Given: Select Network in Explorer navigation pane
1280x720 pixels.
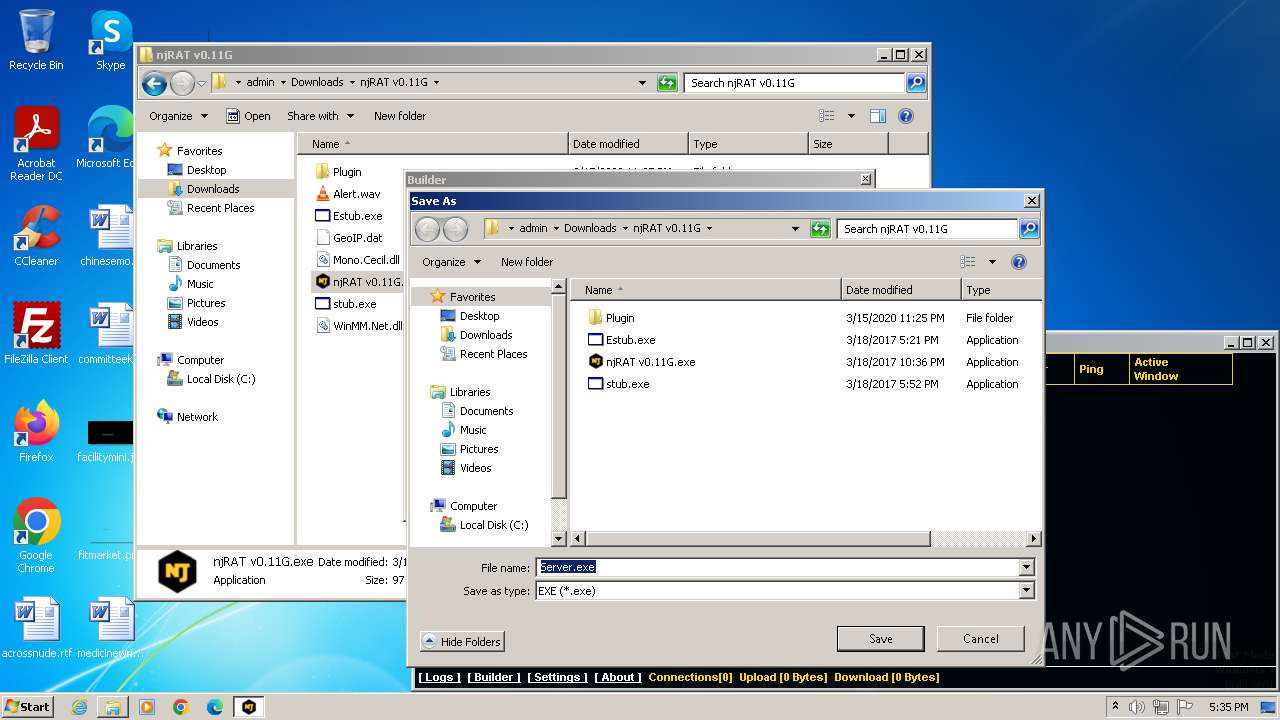Looking at the screenshot, I should (187, 417).
